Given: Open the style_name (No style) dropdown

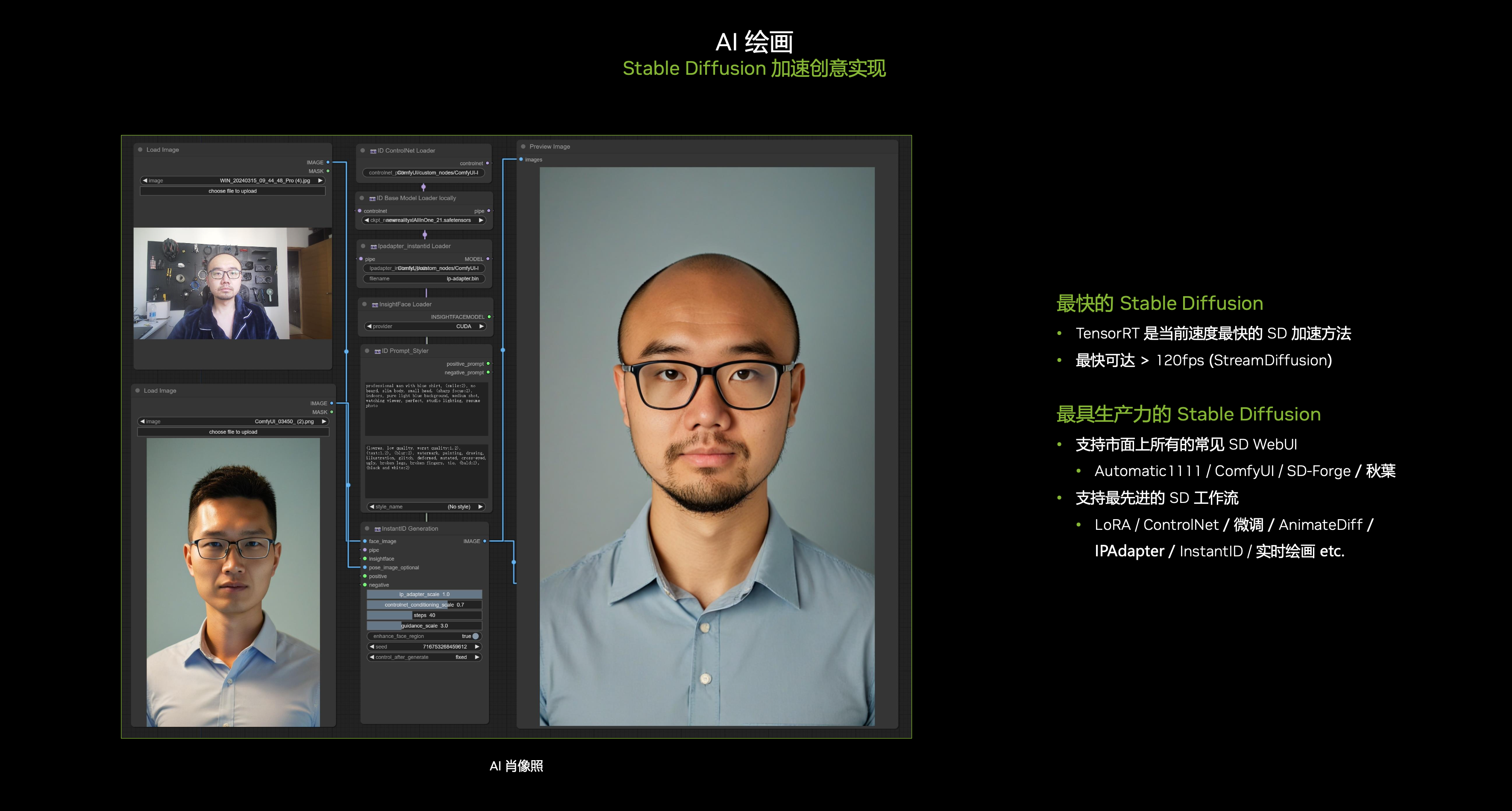Looking at the screenshot, I should pos(426,507).
